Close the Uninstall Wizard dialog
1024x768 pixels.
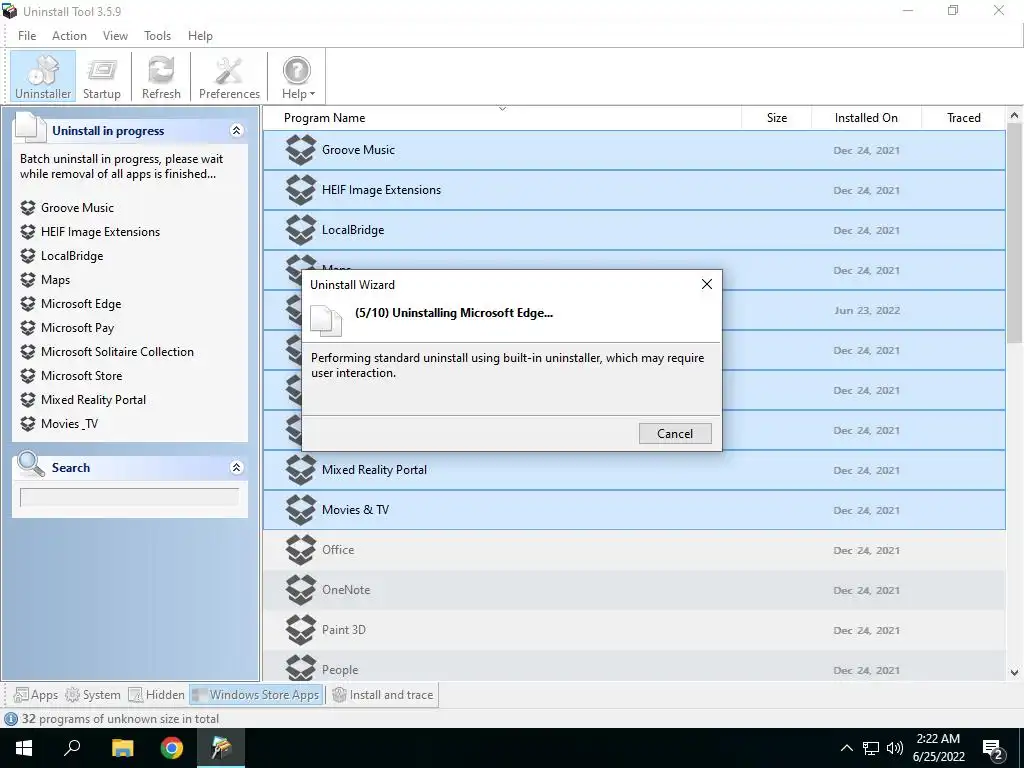pyautogui.click(x=707, y=284)
